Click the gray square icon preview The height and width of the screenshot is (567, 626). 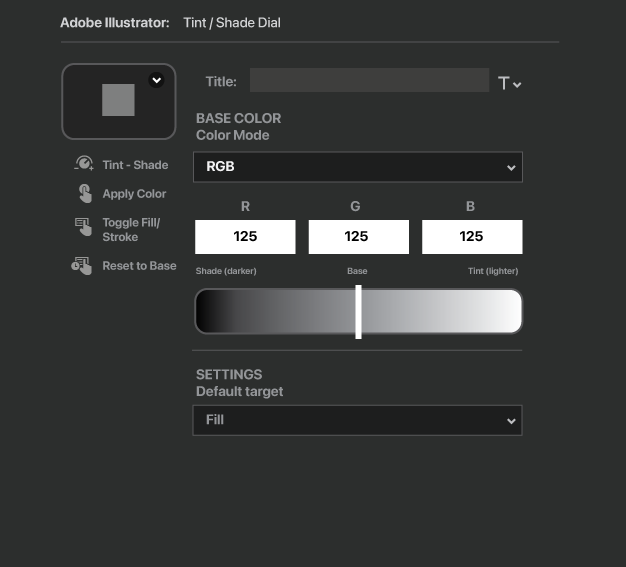tap(118, 100)
